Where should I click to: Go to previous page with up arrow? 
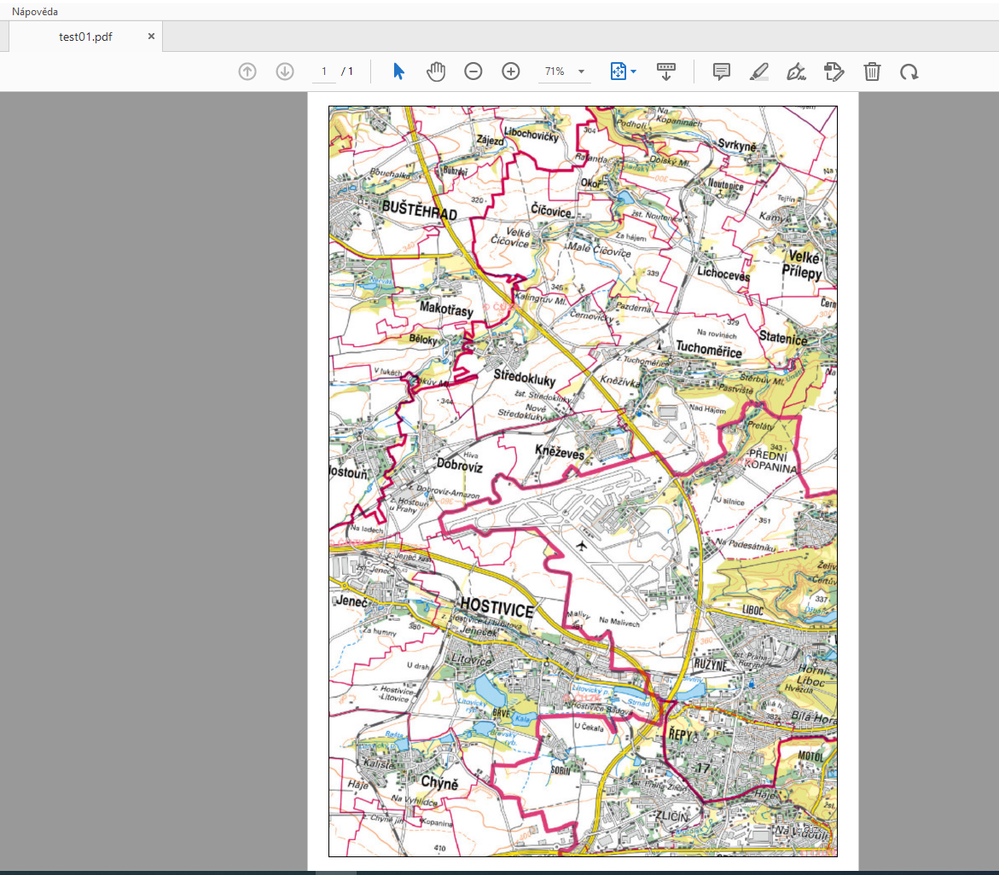[247, 71]
